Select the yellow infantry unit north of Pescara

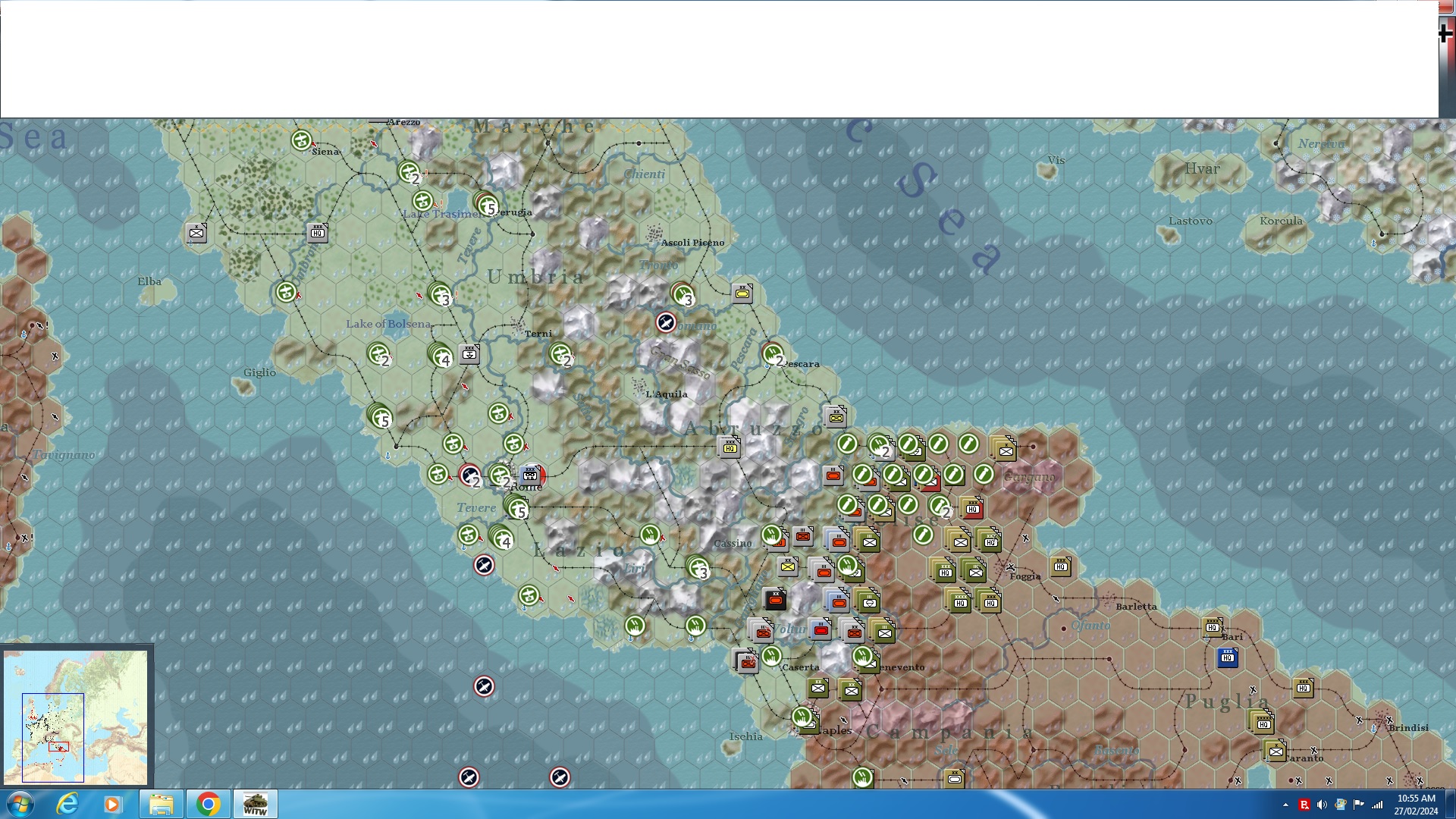click(742, 293)
